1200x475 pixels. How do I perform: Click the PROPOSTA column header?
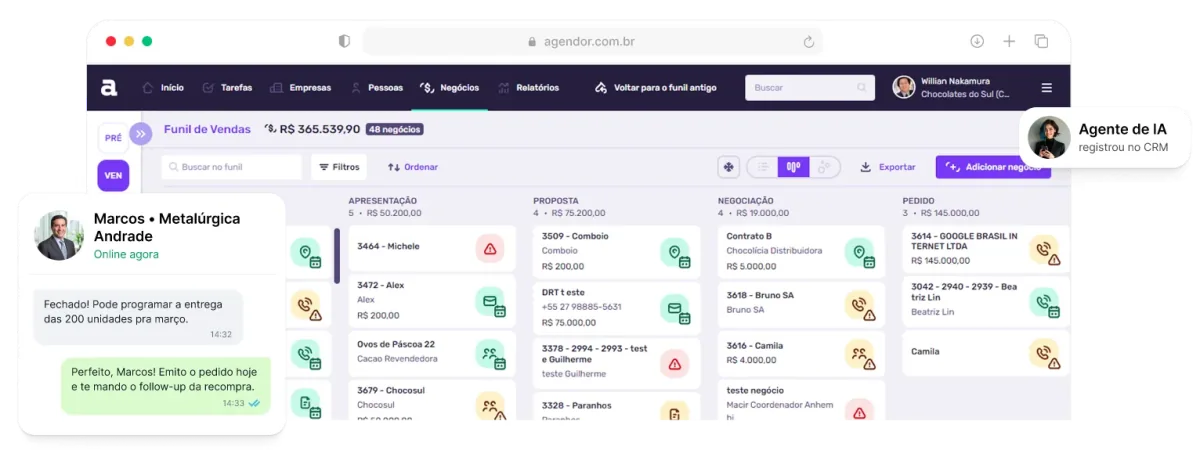tap(556, 200)
